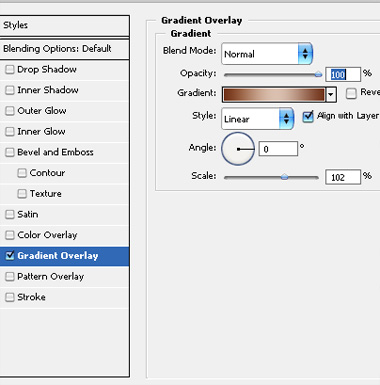Enable the Stroke checkbox
Viewport: 380px width, 385px height.
click(x=10, y=297)
